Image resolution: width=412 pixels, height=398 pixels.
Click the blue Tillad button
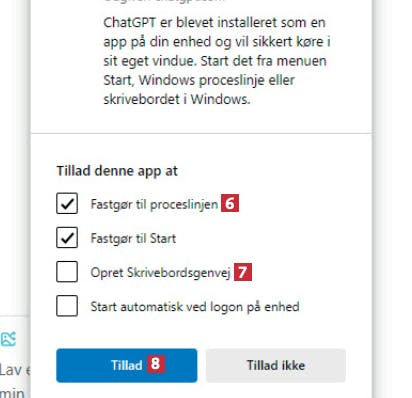(x=127, y=365)
